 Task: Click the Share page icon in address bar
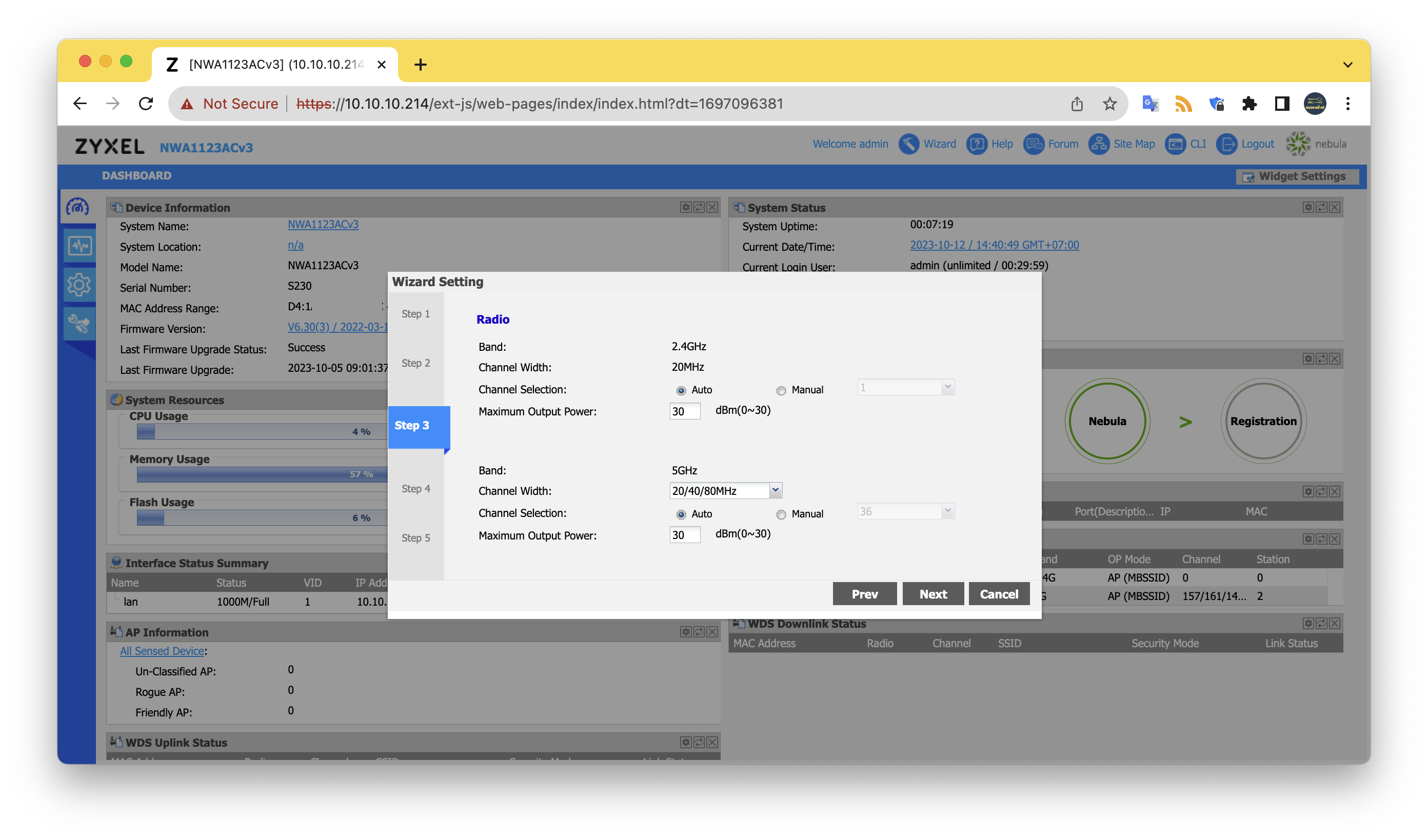[1077, 104]
